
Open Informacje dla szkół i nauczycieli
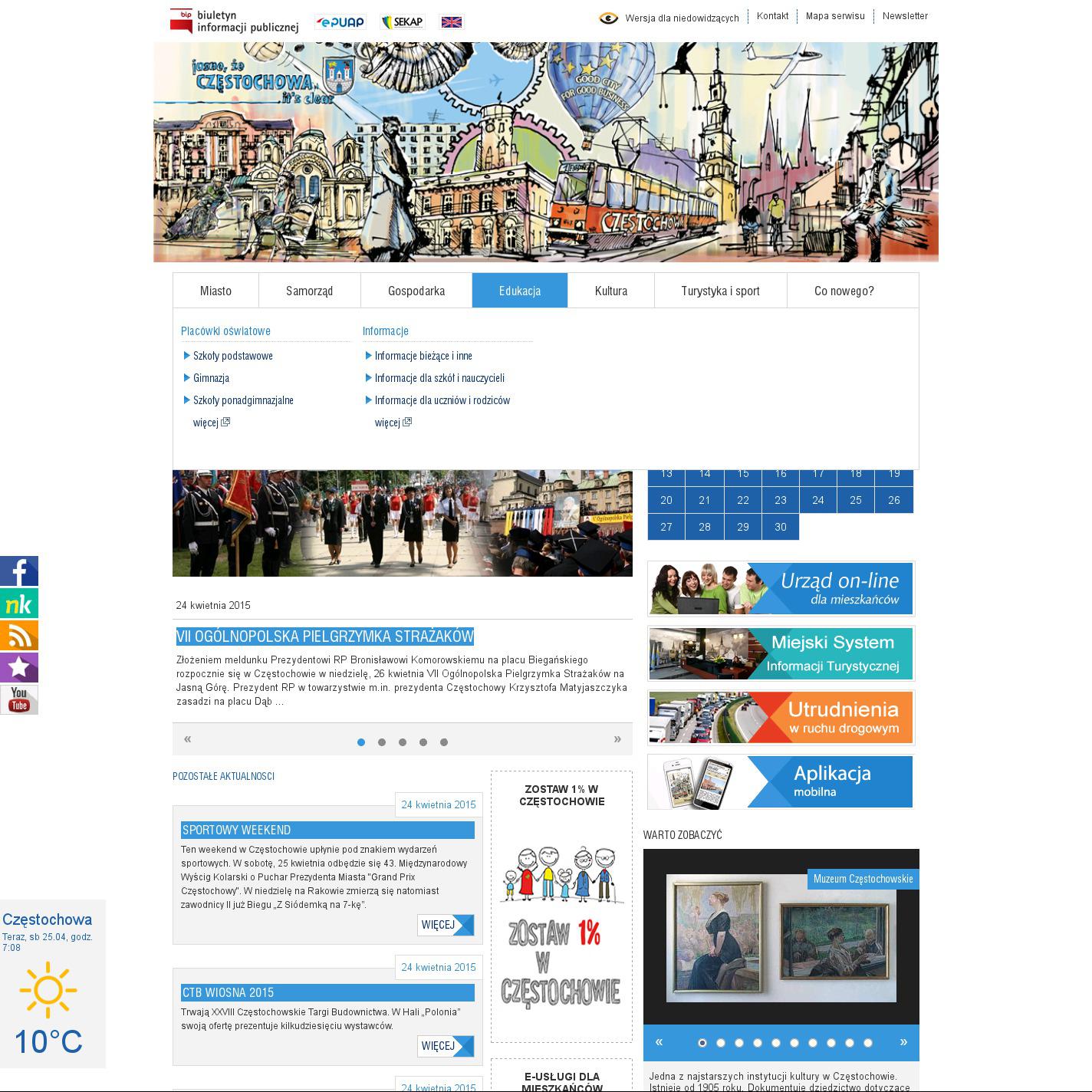439,378
